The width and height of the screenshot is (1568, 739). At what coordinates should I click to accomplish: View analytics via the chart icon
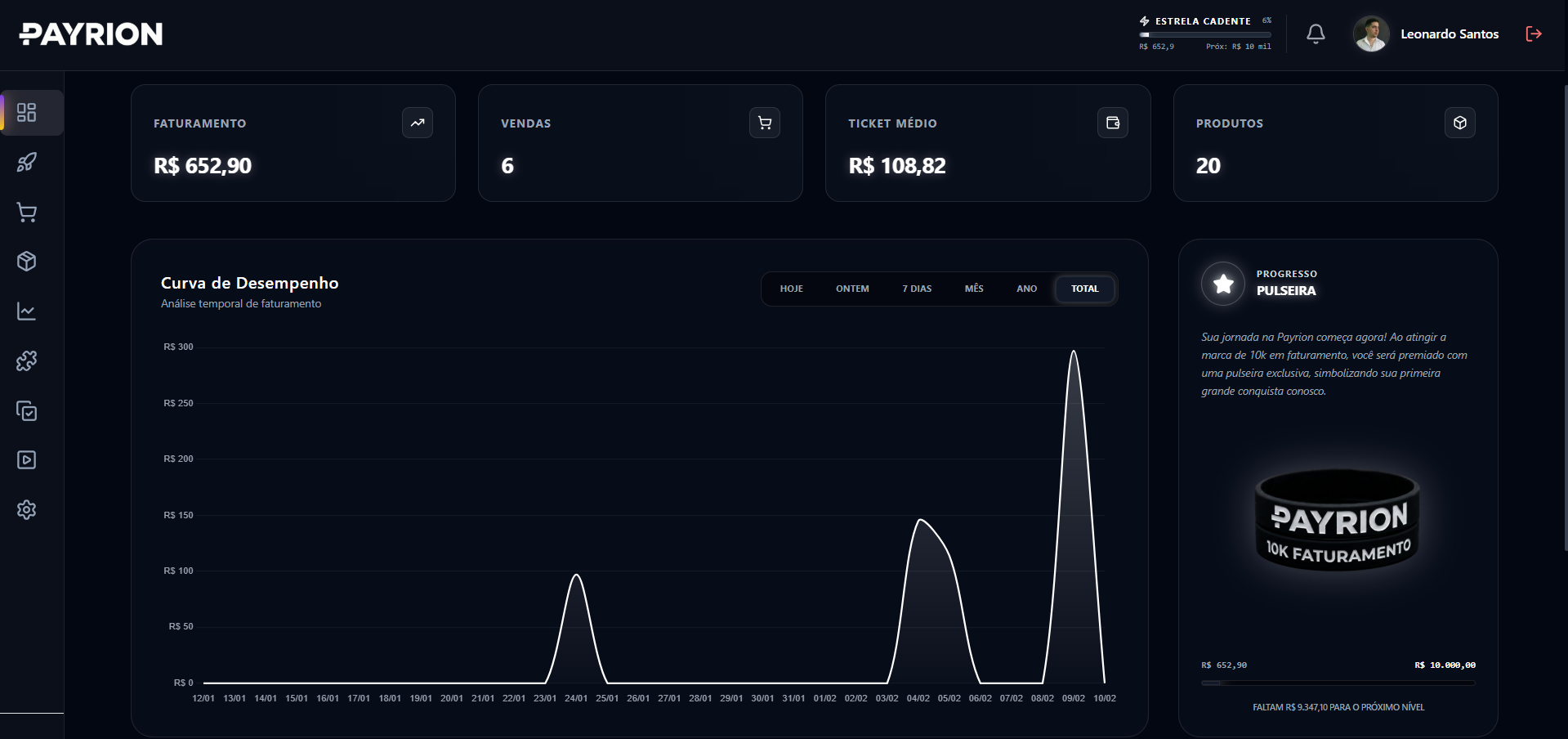tap(27, 311)
